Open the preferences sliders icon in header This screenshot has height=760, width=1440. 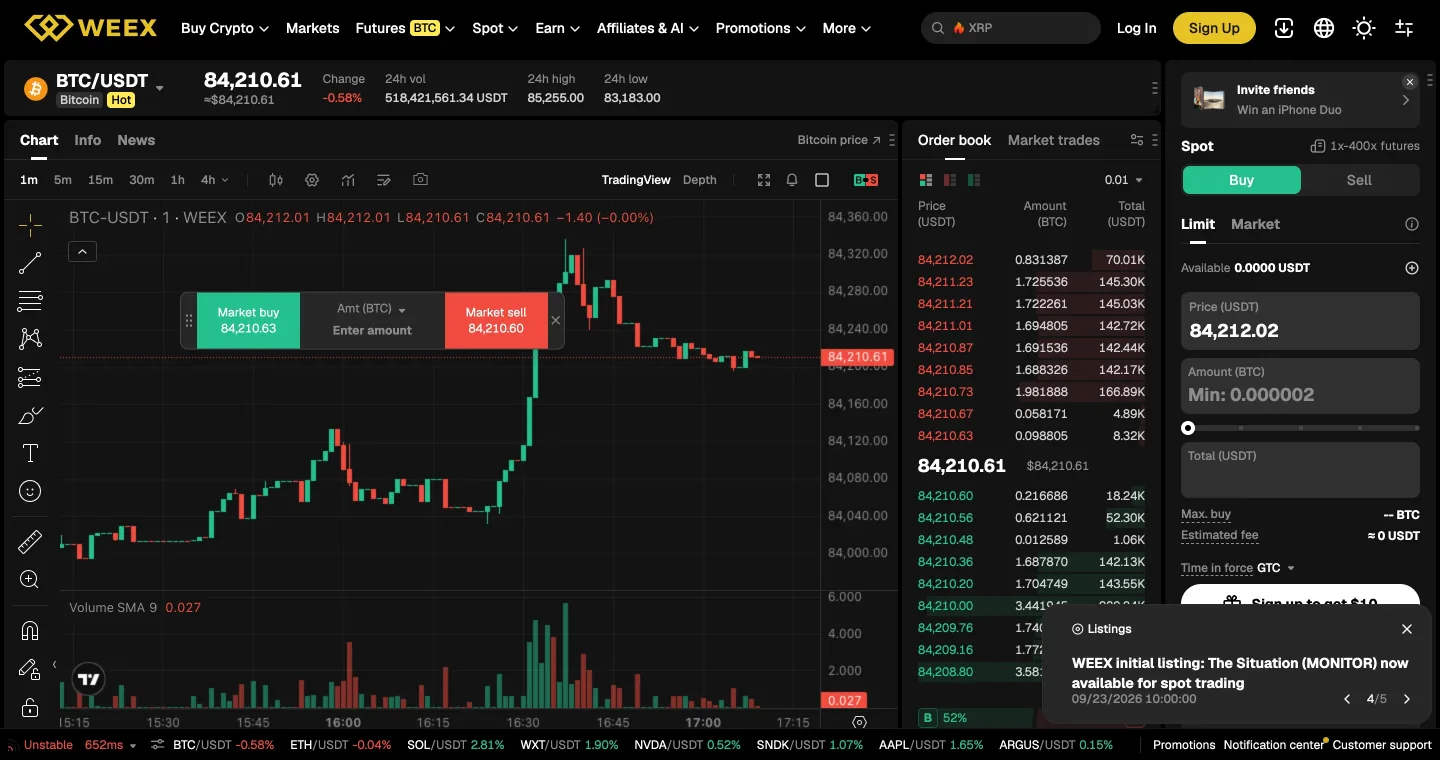click(1404, 28)
